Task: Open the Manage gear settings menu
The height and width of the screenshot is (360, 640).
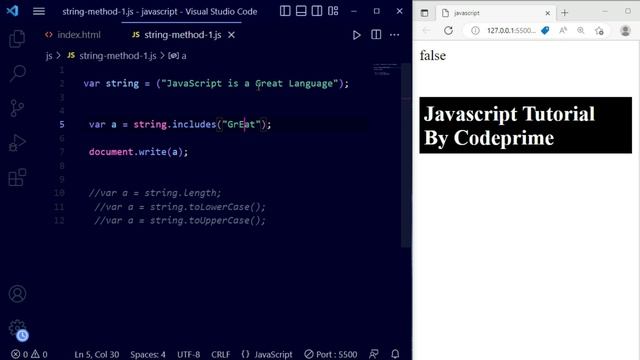Action: tap(17, 328)
